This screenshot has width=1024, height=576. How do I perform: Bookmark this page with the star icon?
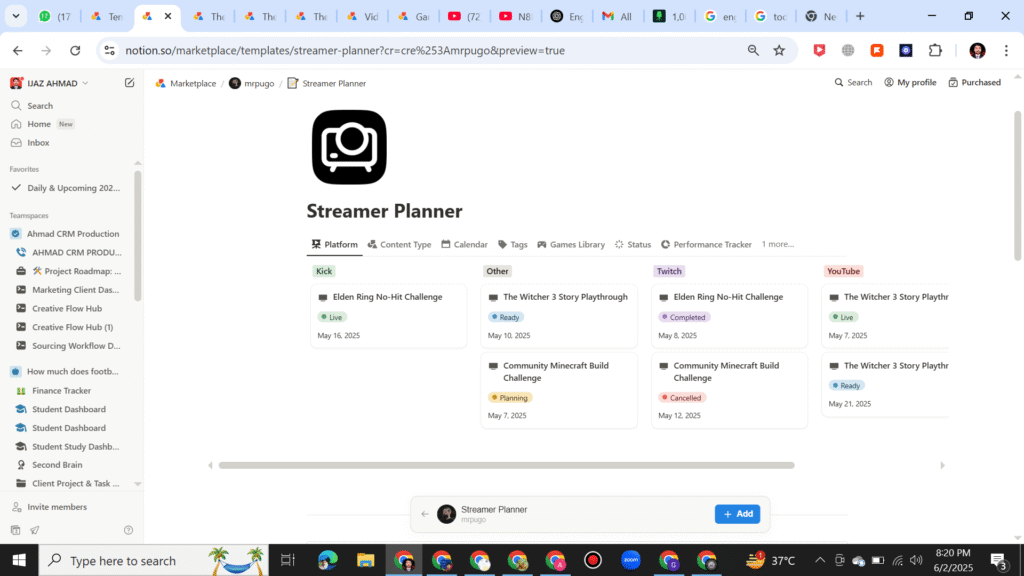(x=779, y=50)
